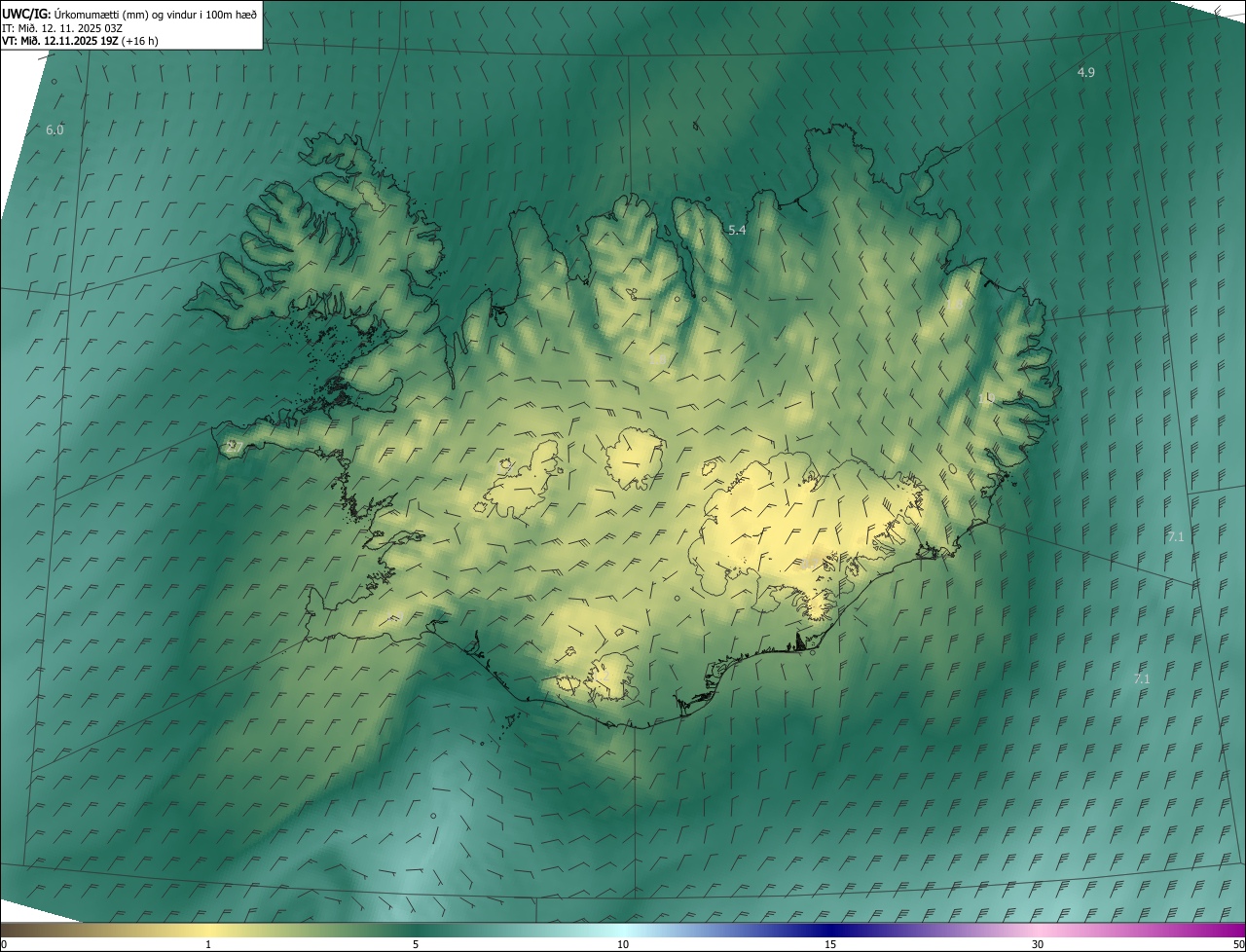Screen dimensions: 1246x952
Task: Pick the lower 7.1 label southeast of Iceland
Action: pos(1142,679)
